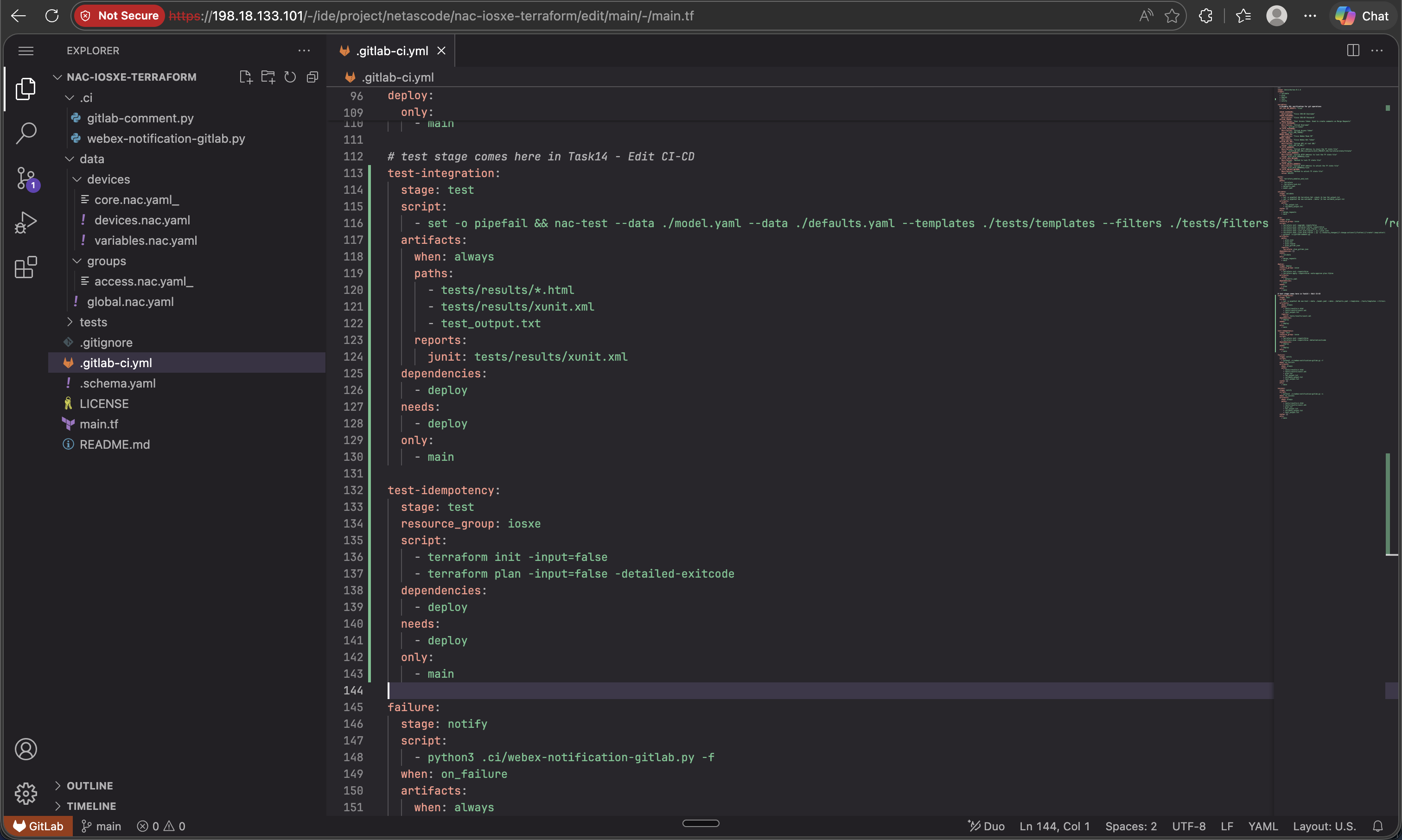
Task: Open the Extensions view
Action: coord(25,267)
